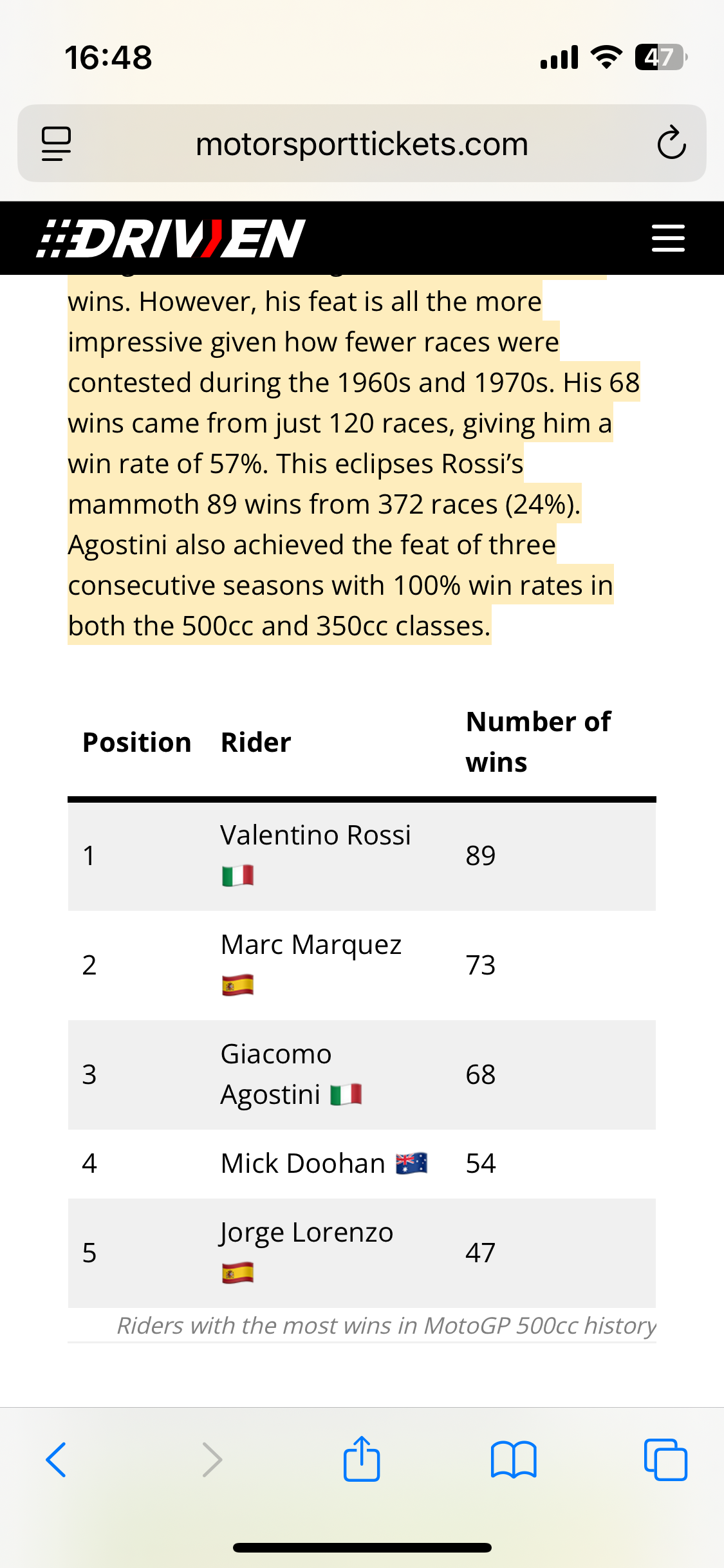Tap the home indicator bar

[362, 1547]
